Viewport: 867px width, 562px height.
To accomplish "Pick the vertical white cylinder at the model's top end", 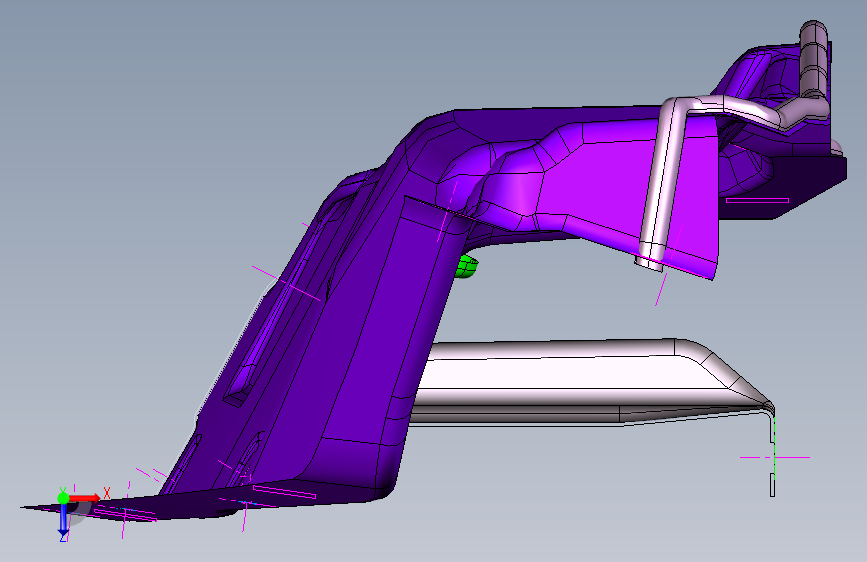I will point(813,57).
